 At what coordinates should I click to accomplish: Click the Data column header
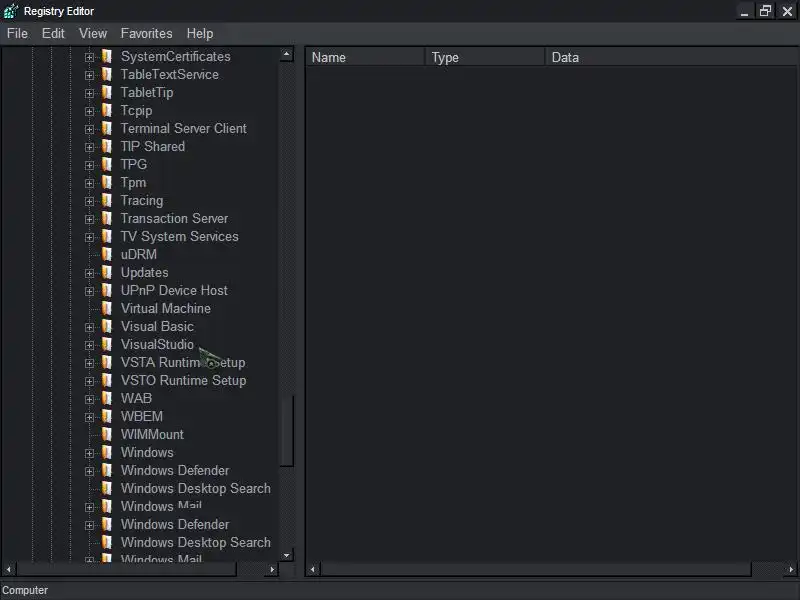pos(671,57)
